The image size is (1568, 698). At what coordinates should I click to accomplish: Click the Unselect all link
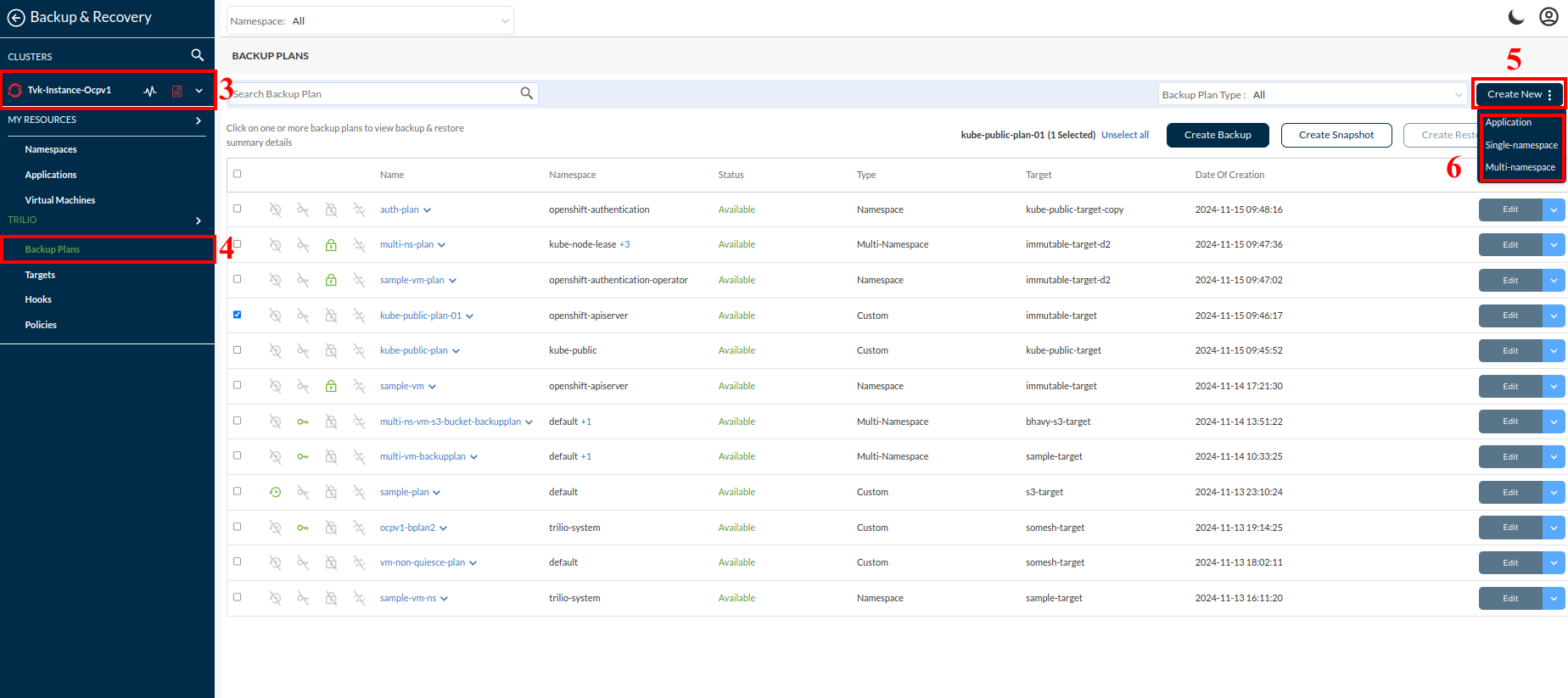point(1125,135)
